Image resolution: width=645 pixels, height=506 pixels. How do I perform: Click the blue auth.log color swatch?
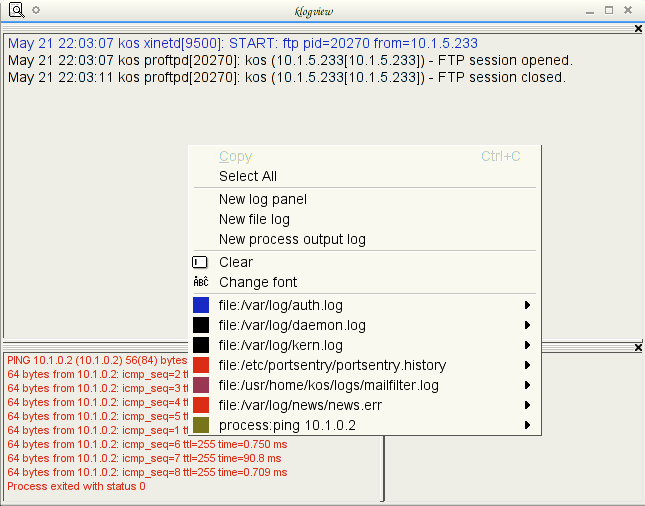tap(201, 305)
